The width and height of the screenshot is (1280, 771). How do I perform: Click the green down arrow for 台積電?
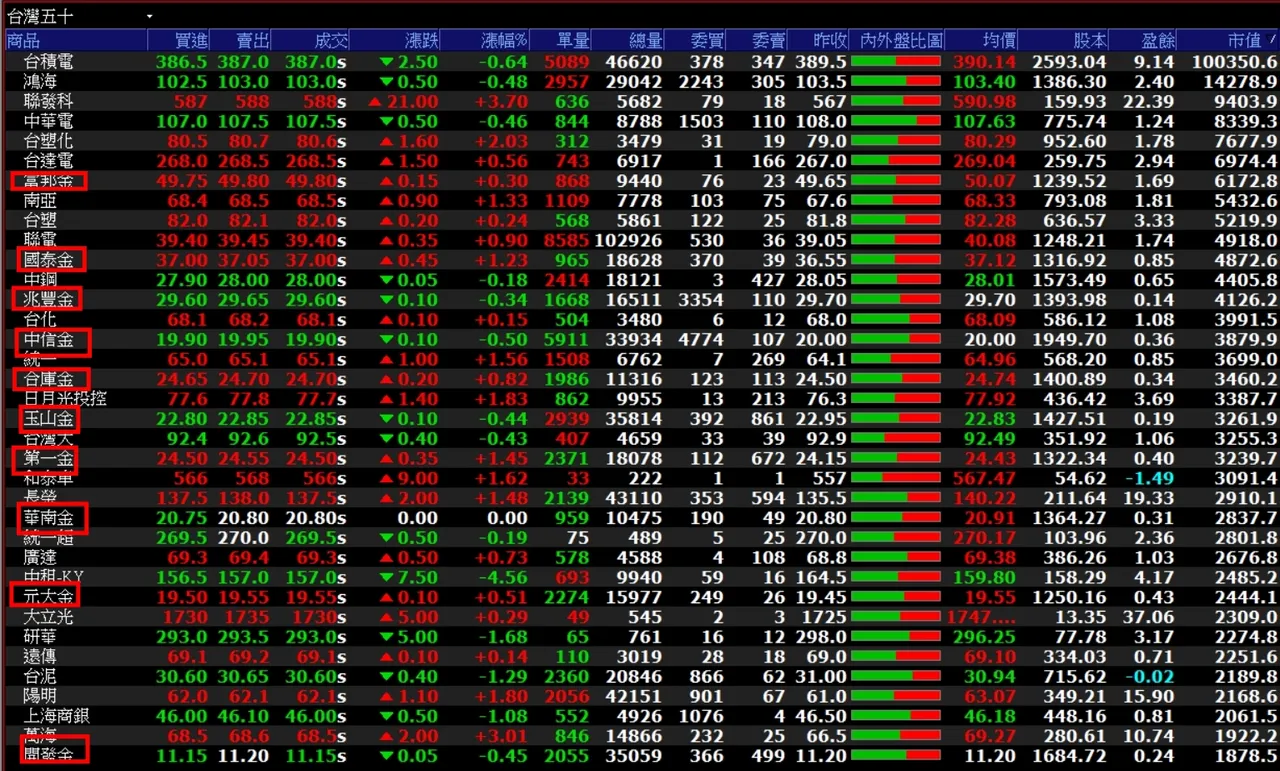coord(387,62)
